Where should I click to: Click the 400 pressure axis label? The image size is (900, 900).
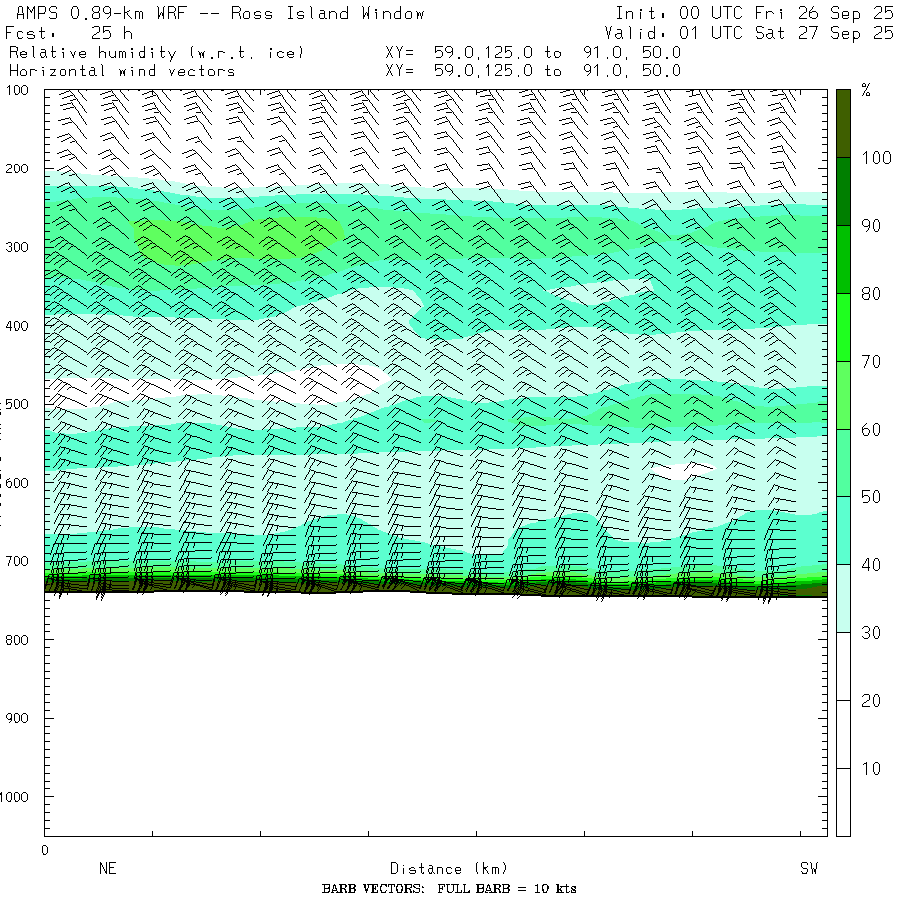(17, 326)
